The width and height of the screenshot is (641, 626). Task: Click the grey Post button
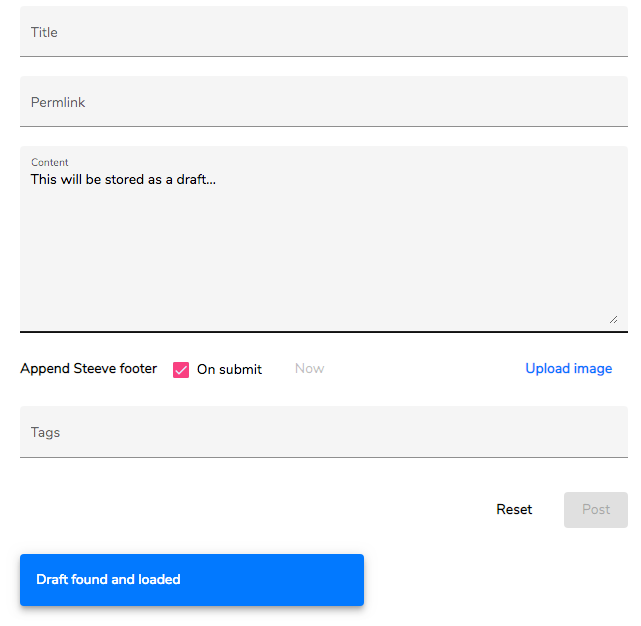coord(596,510)
